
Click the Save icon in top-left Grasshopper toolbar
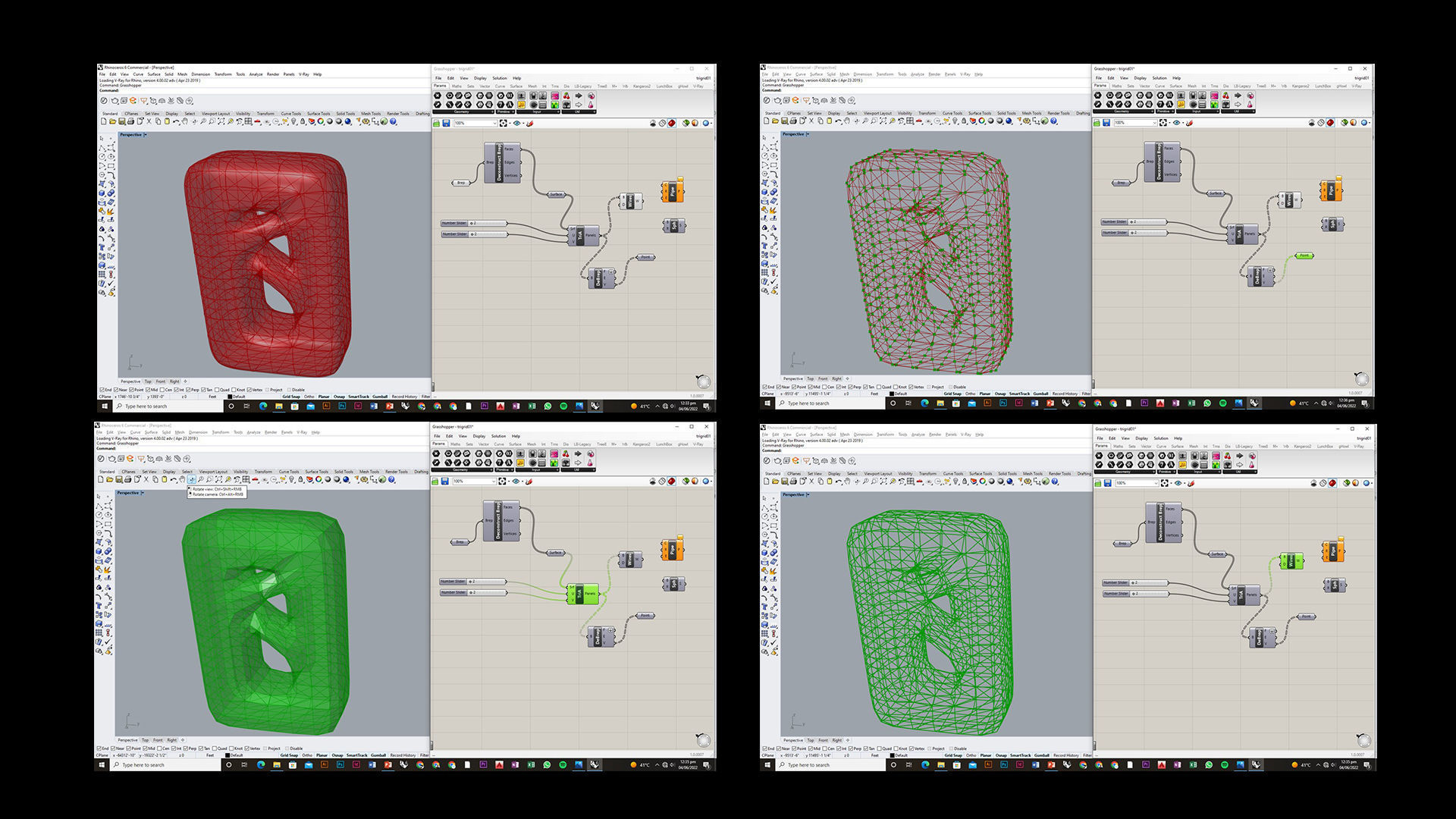pyautogui.click(x=446, y=123)
